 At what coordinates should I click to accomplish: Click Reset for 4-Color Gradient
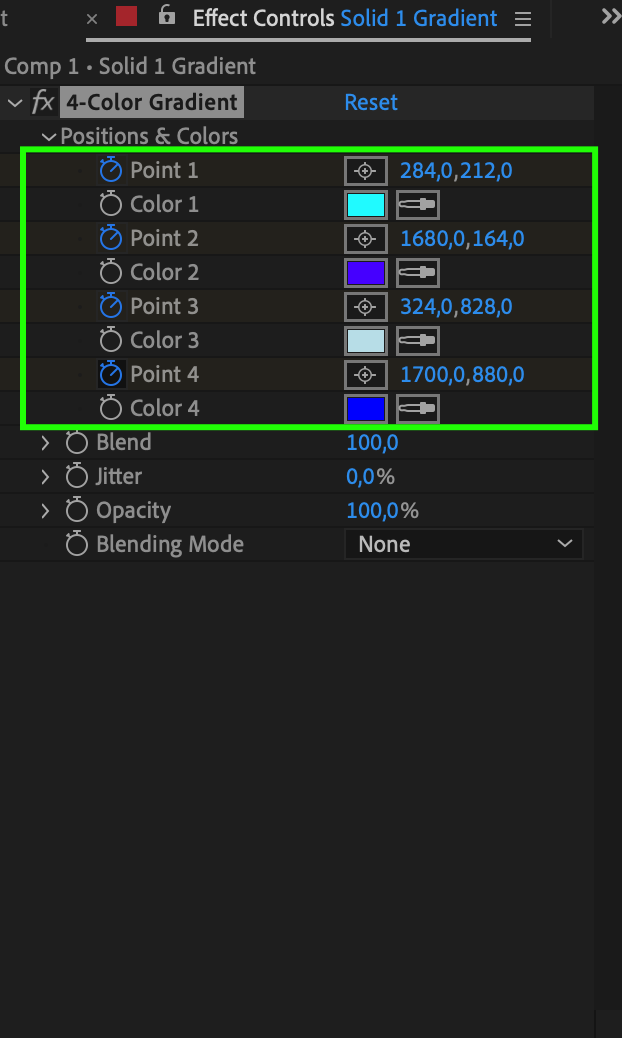point(371,102)
